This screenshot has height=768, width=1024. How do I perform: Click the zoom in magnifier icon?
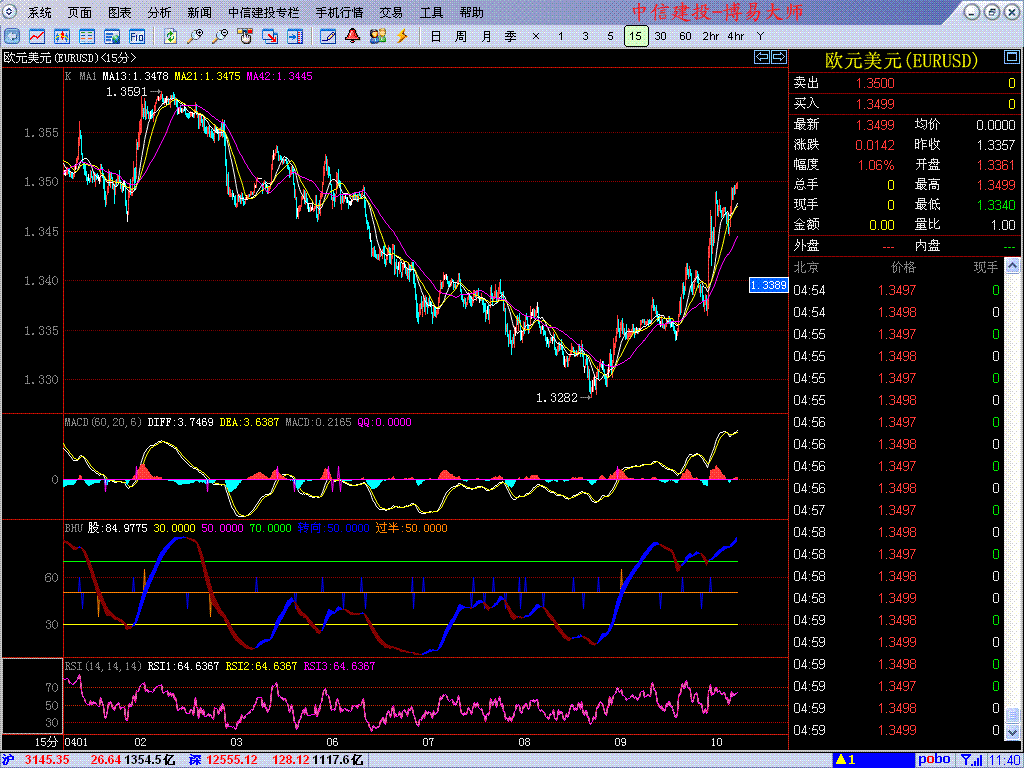coord(195,36)
